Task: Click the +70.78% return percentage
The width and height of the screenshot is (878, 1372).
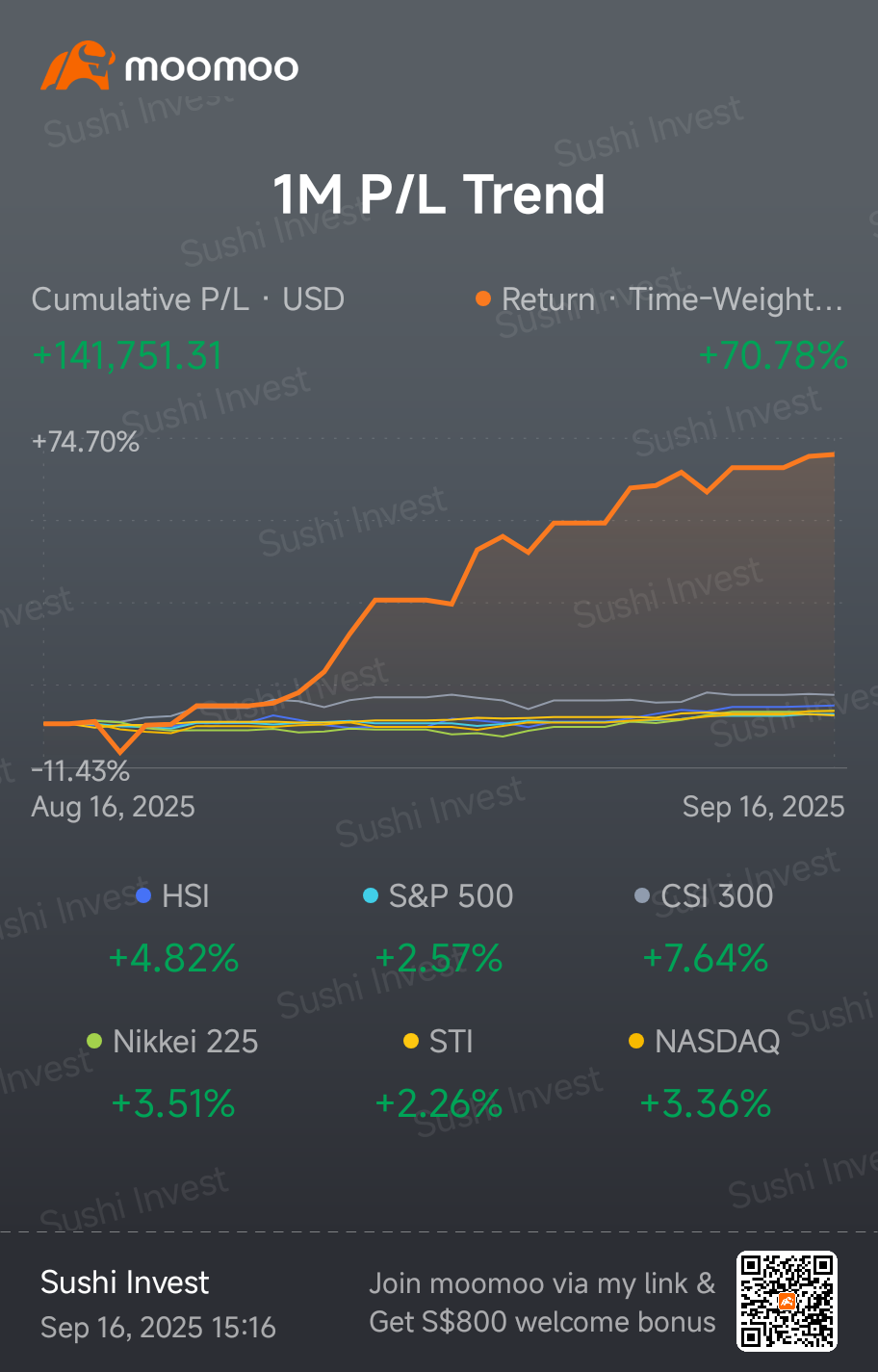Action: 773,356
